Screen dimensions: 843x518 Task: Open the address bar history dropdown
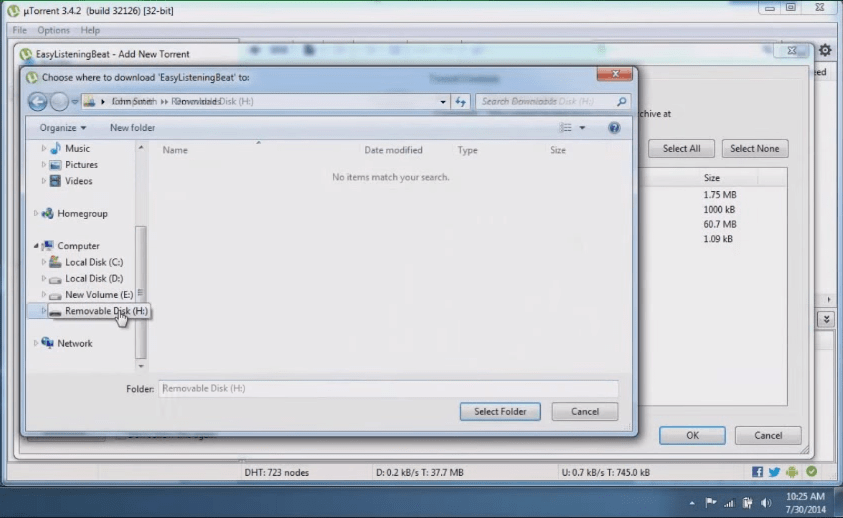point(442,101)
